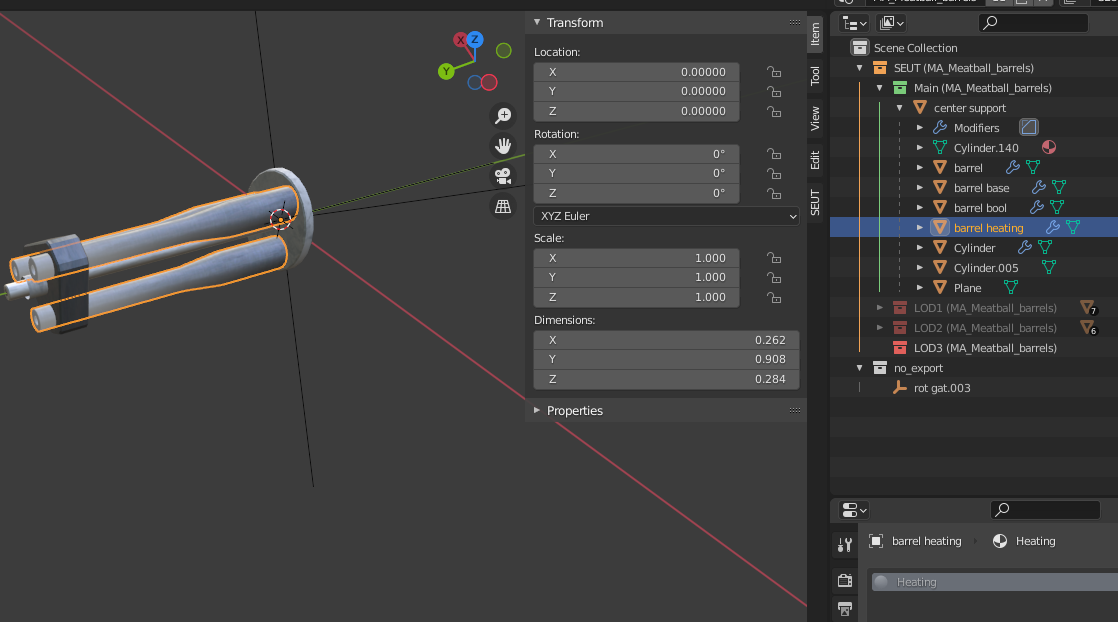Select Cylinder.140 mesh data row
The width and height of the screenshot is (1118, 622).
click(x=986, y=148)
